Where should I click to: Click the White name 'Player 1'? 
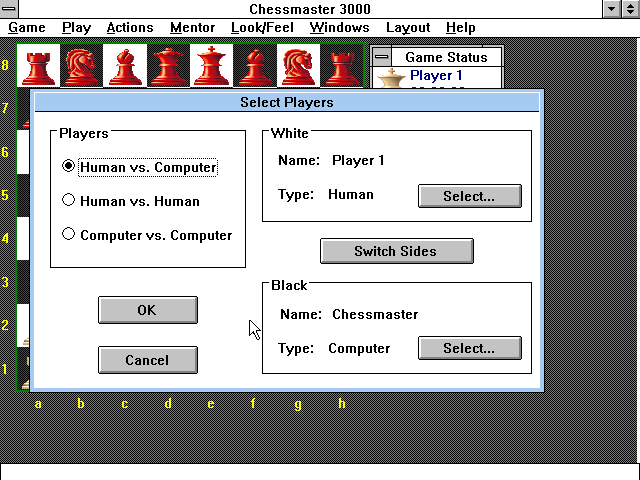click(358, 160)
